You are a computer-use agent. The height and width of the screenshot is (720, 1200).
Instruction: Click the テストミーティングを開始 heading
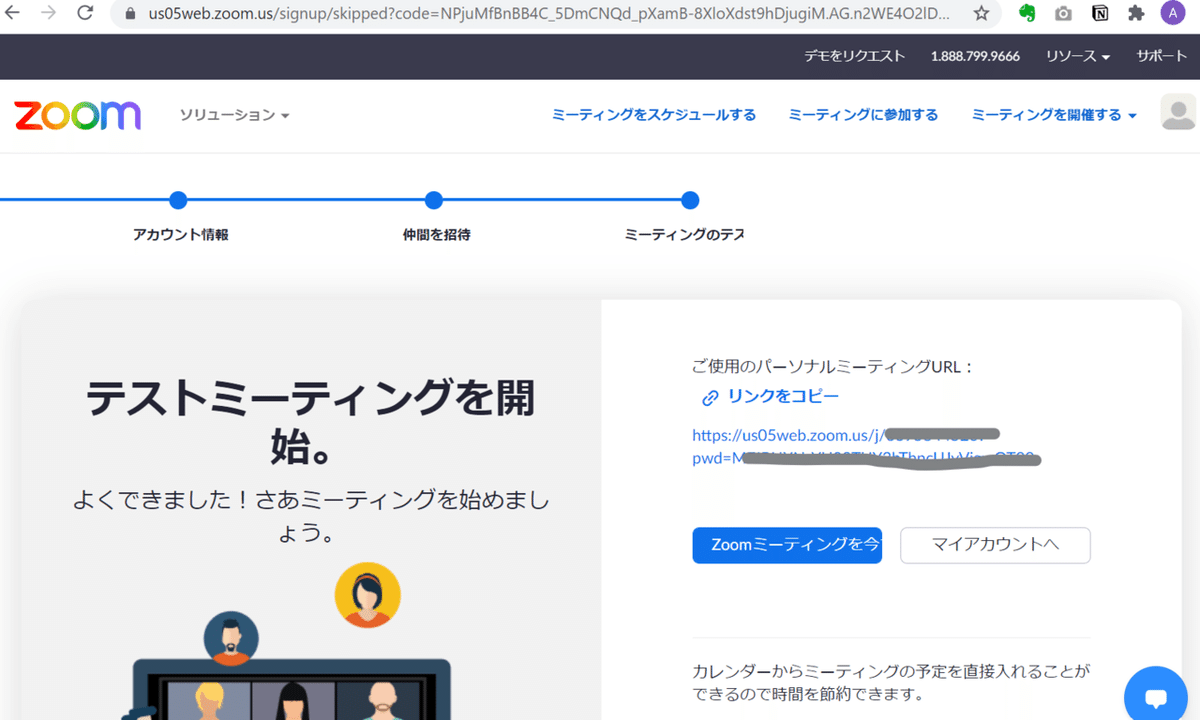coord(310,424)
